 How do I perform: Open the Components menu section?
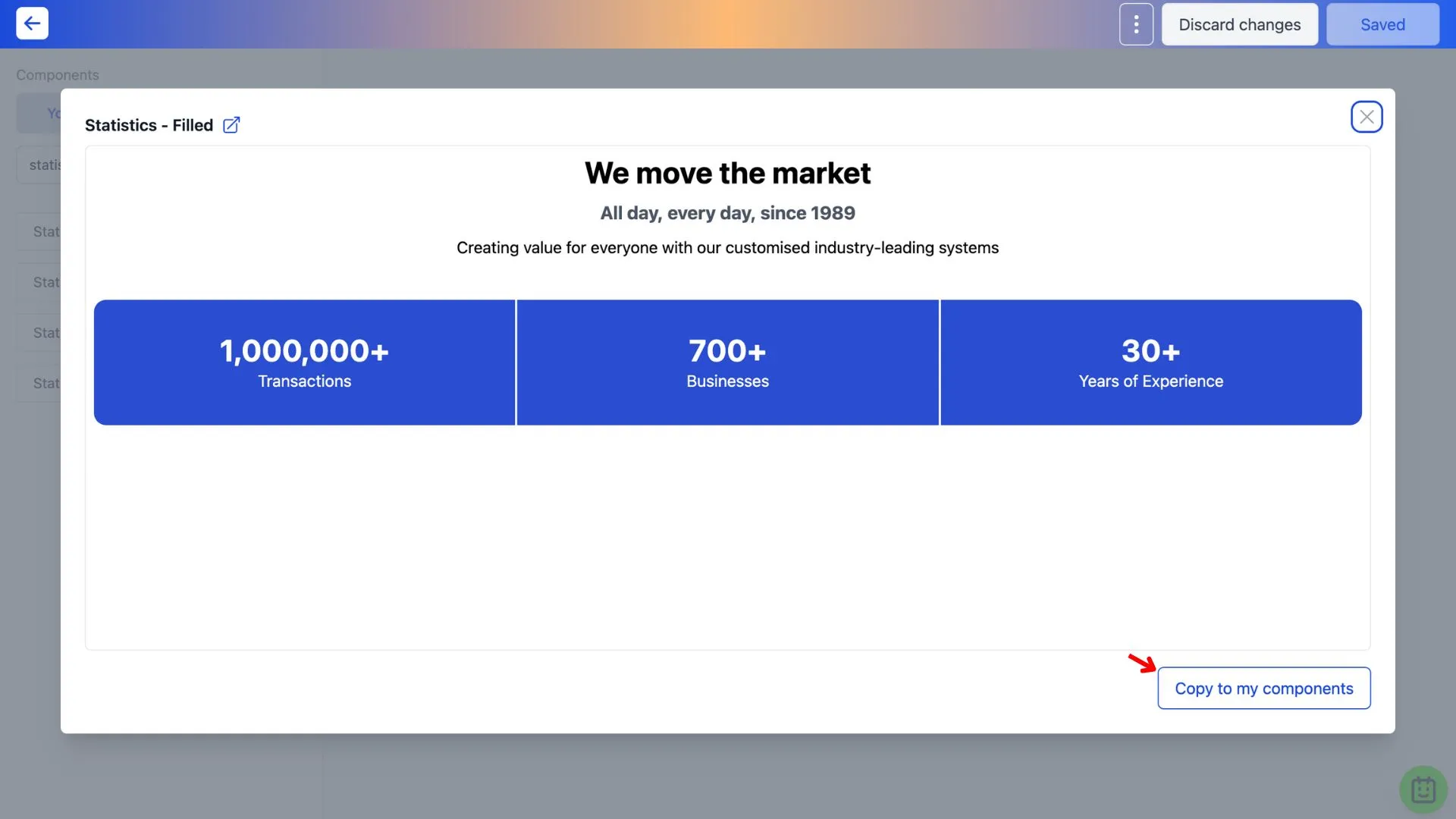click(57, 75)
